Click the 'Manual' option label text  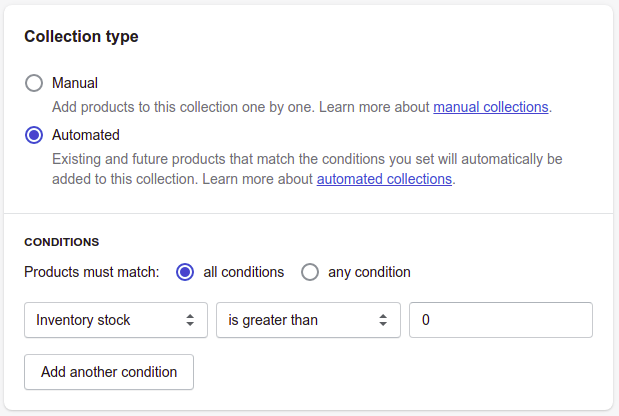pos(75,83)
